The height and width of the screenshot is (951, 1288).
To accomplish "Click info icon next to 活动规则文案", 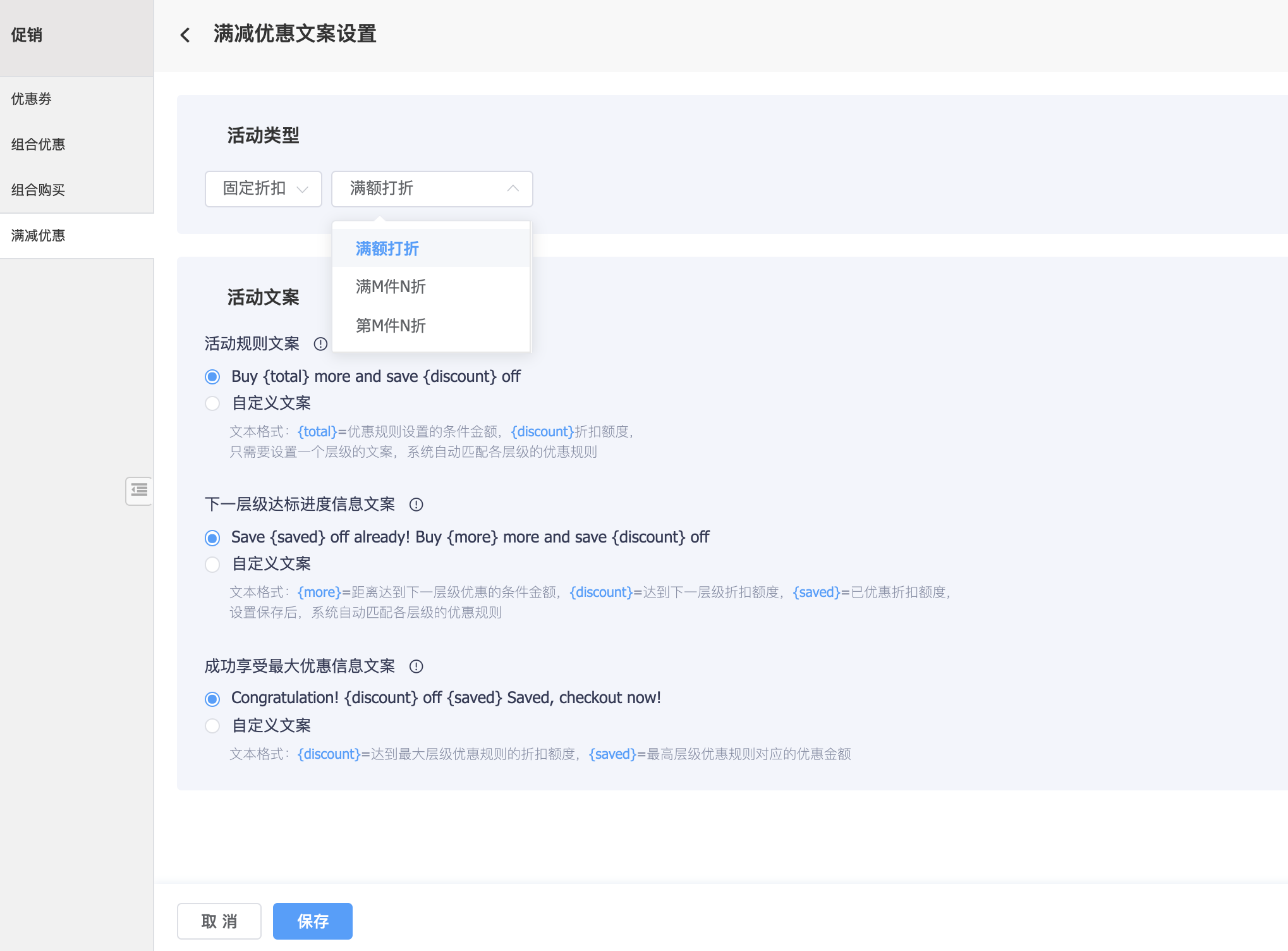I will [x=320, y=344].
